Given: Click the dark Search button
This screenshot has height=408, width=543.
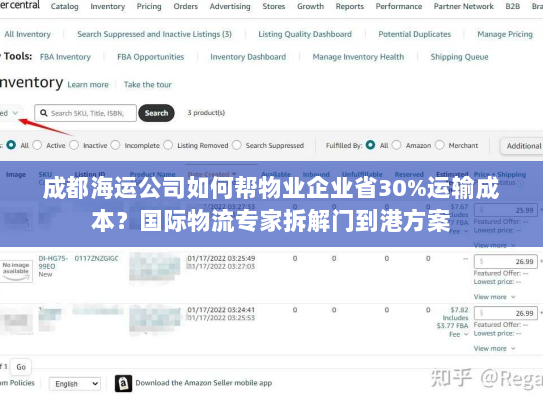Looking at the screenshot, I should 156,113.
